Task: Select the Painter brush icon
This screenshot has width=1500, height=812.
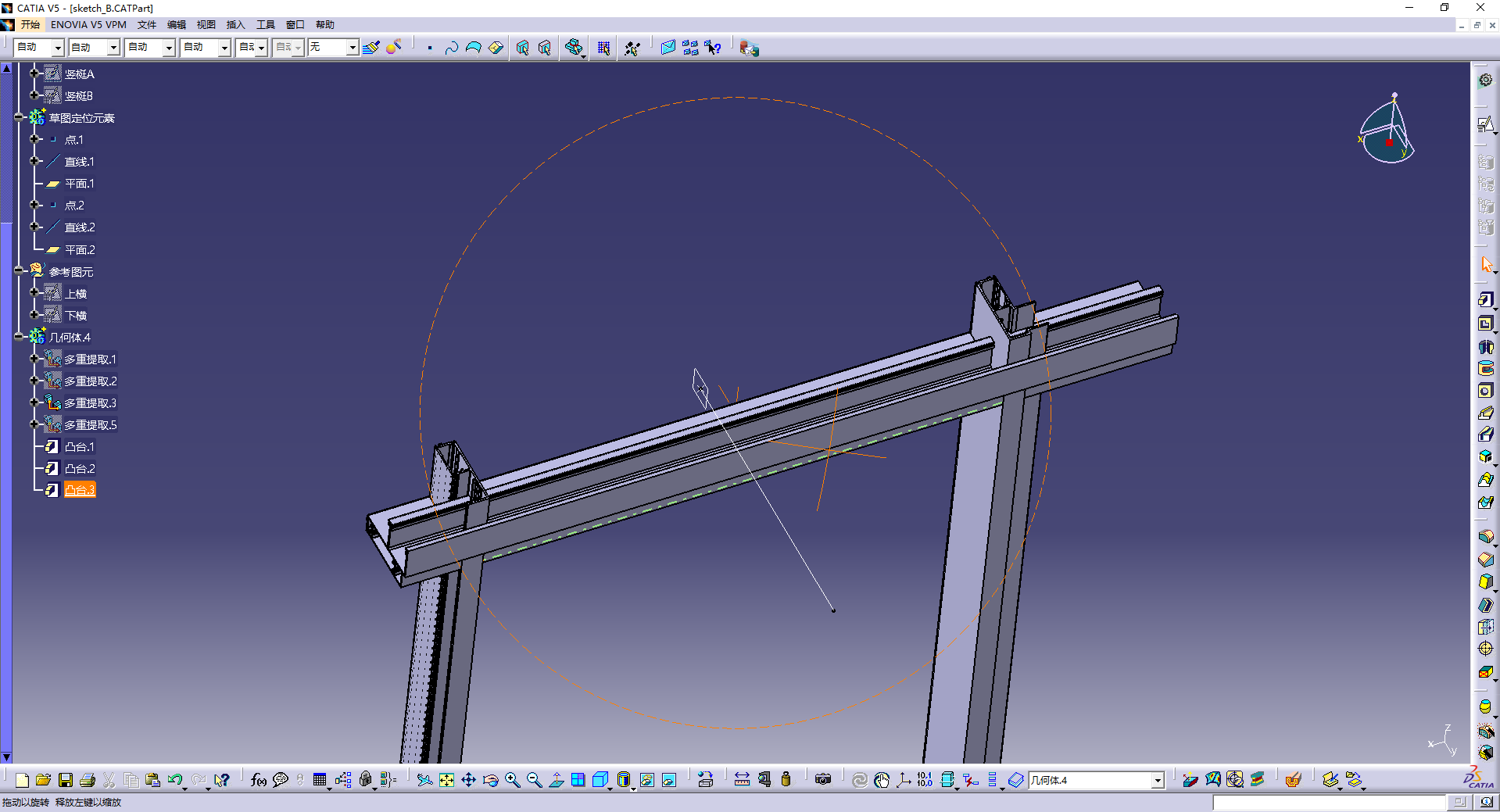Action: (371, 48)
